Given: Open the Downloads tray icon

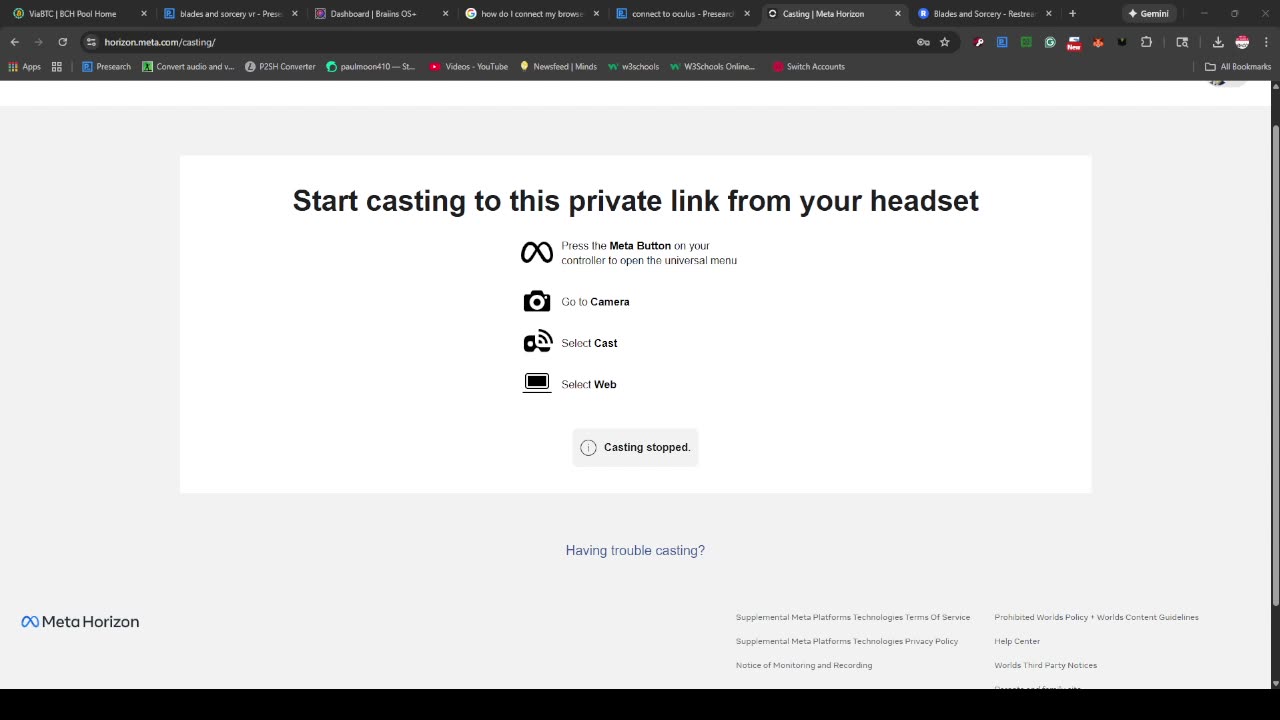Looking at the screenshot, I should coord(1218,42).
